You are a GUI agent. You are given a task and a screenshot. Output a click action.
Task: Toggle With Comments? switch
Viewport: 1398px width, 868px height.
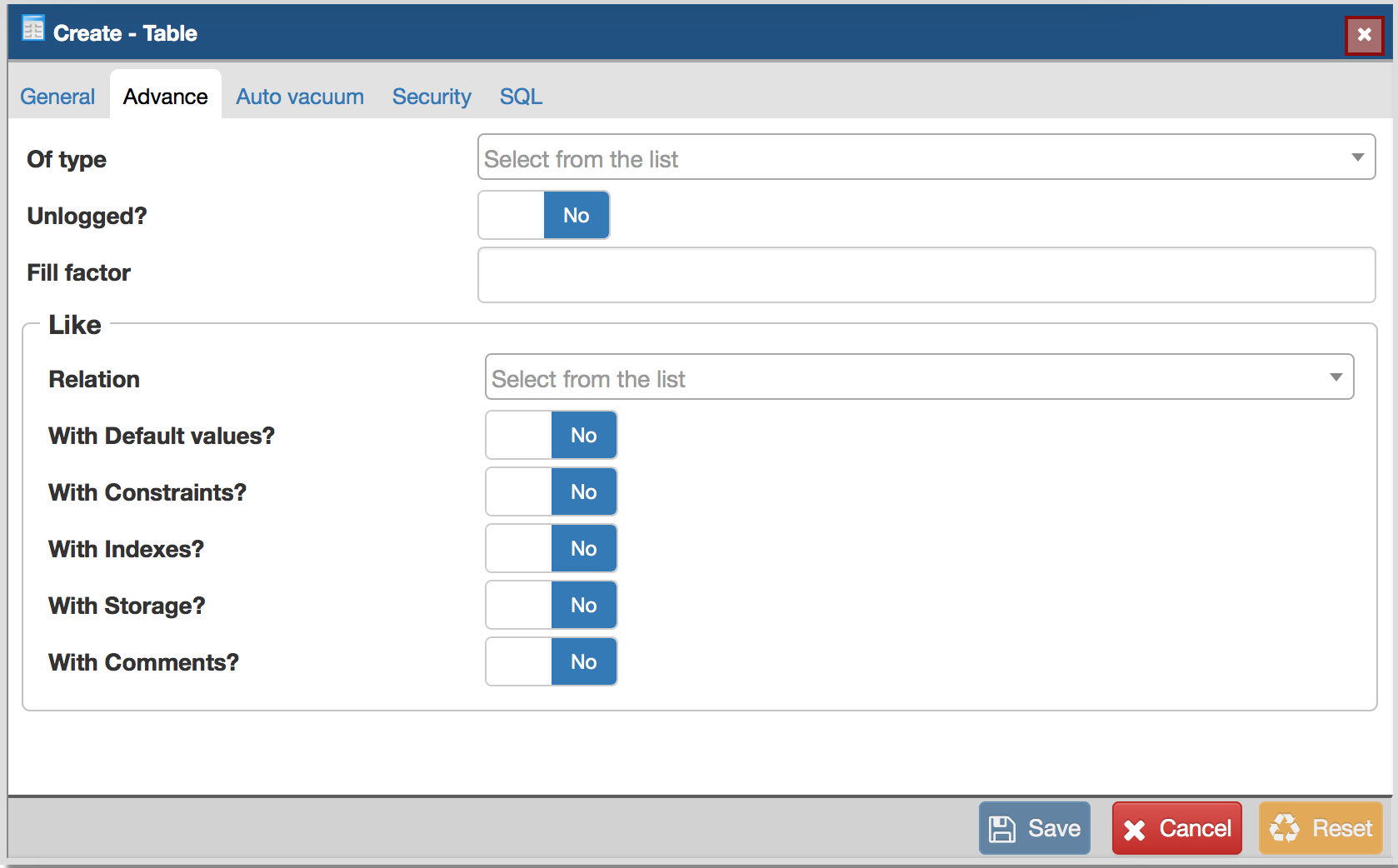(x=551, y=662)
